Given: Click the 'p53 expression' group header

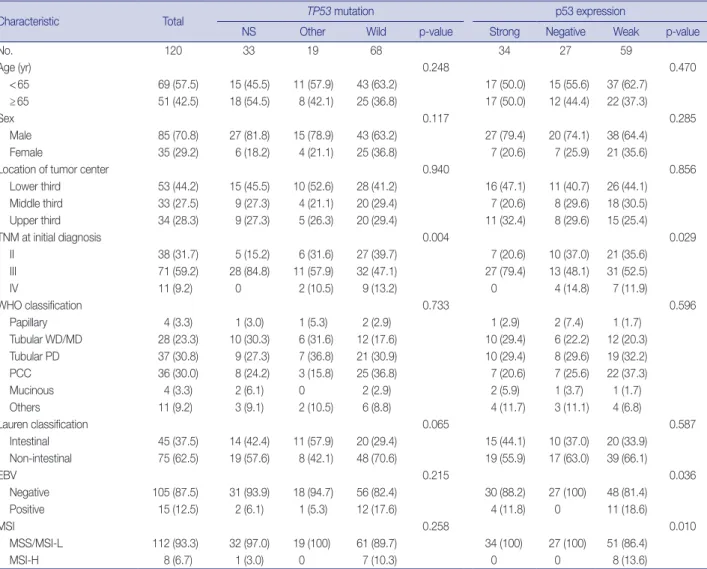Looking at the screenshot, I should [x=590, y=11].
